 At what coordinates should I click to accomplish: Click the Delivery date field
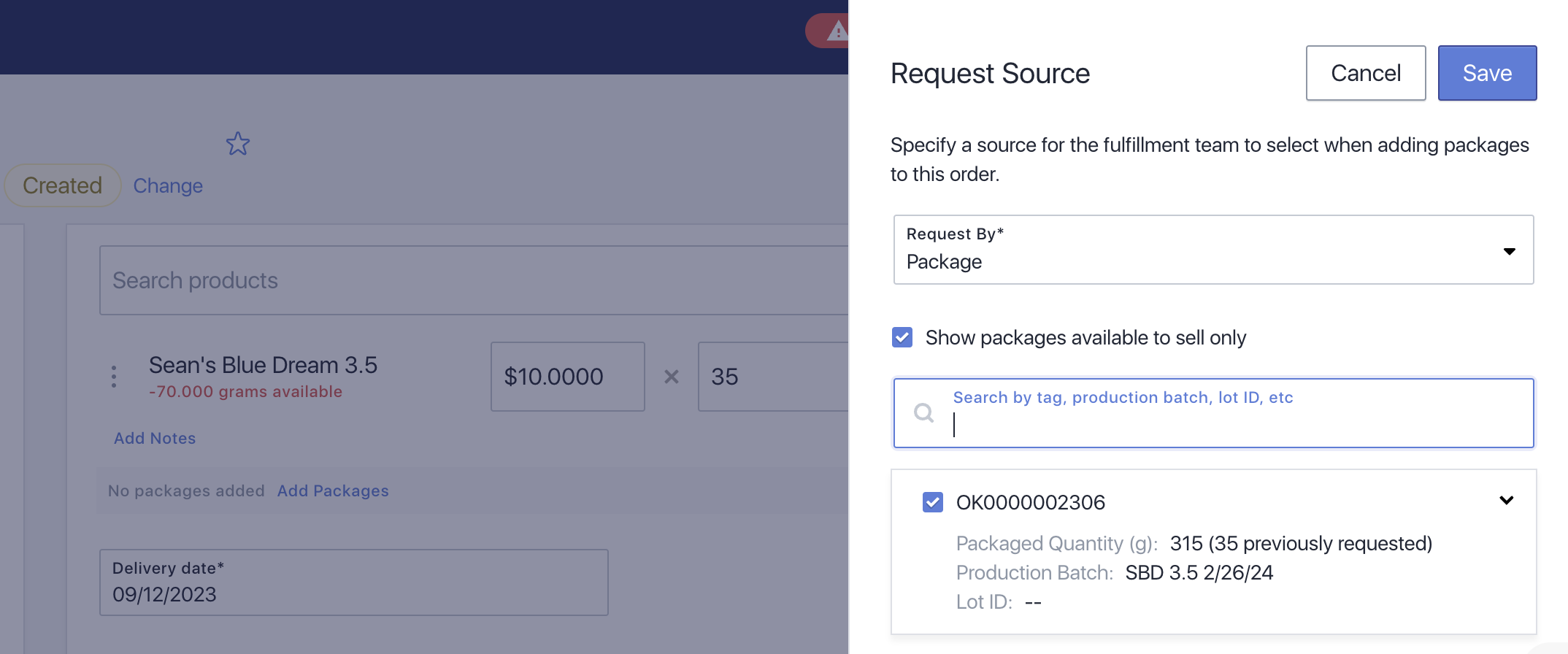point(353,582)
